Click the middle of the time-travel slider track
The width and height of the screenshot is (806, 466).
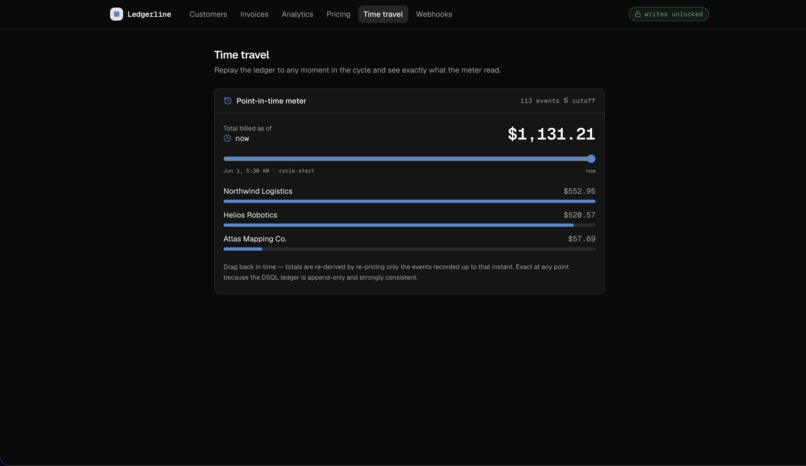coord(409,159)
